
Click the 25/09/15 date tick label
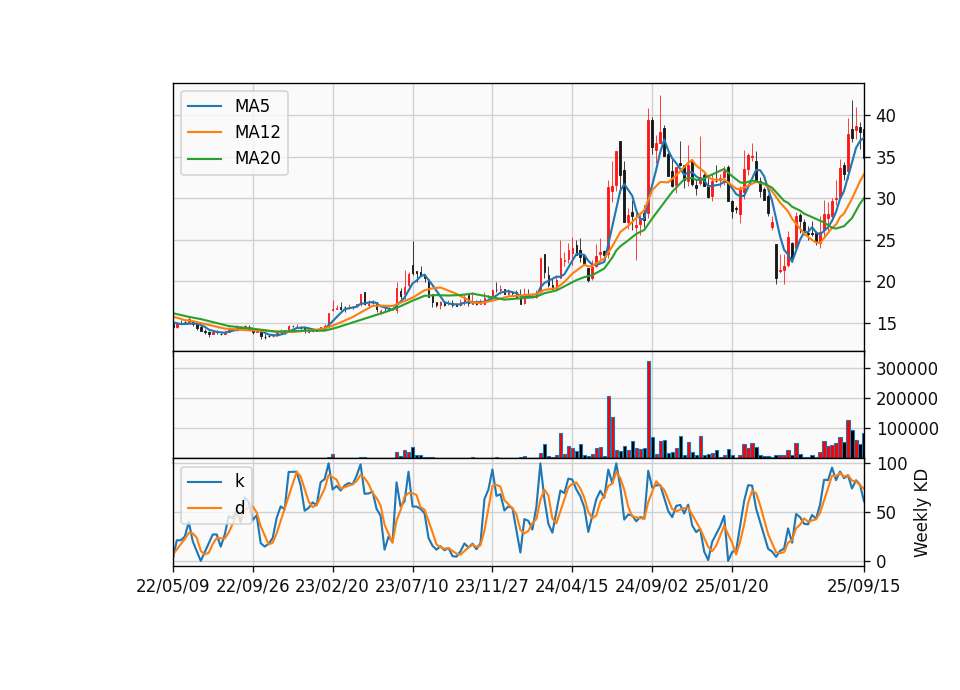pos(864,586)
